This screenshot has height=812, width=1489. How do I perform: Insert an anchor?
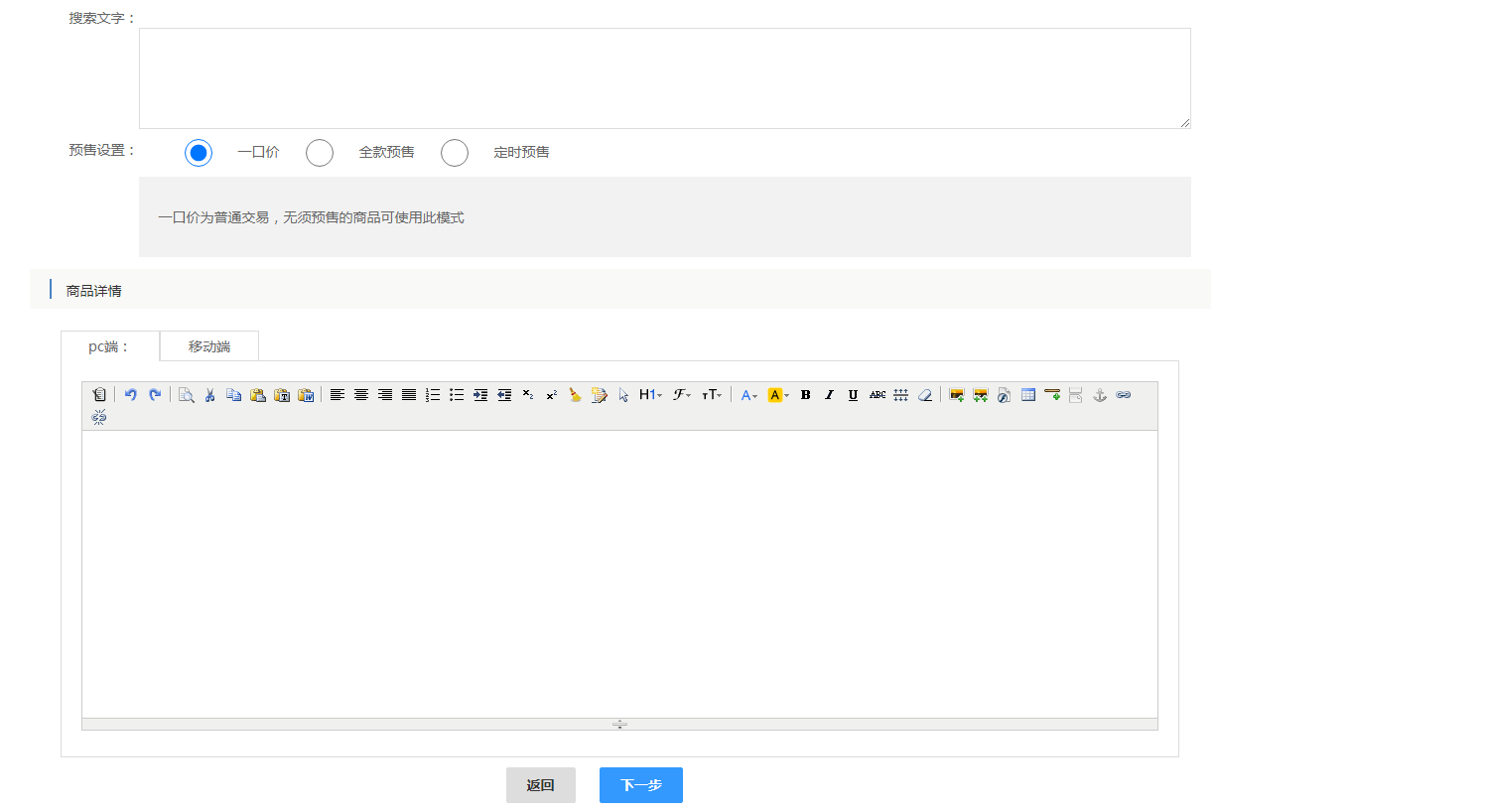pos(1100,395)
